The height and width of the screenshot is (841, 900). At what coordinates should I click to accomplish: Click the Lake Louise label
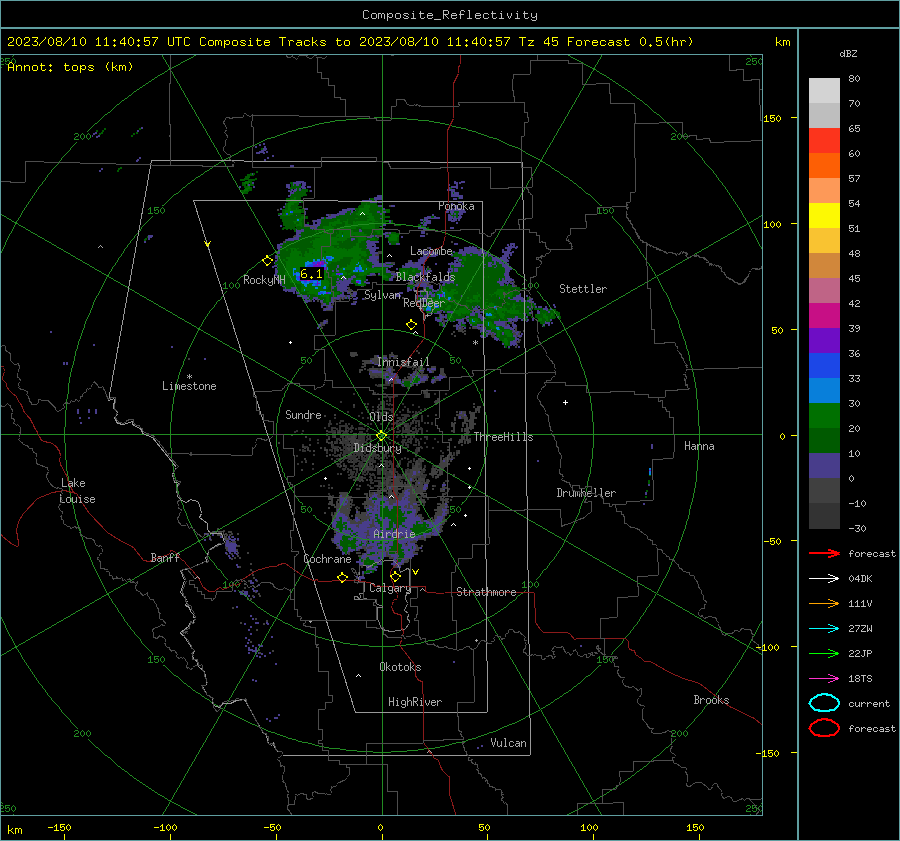(x=77, y=491)
